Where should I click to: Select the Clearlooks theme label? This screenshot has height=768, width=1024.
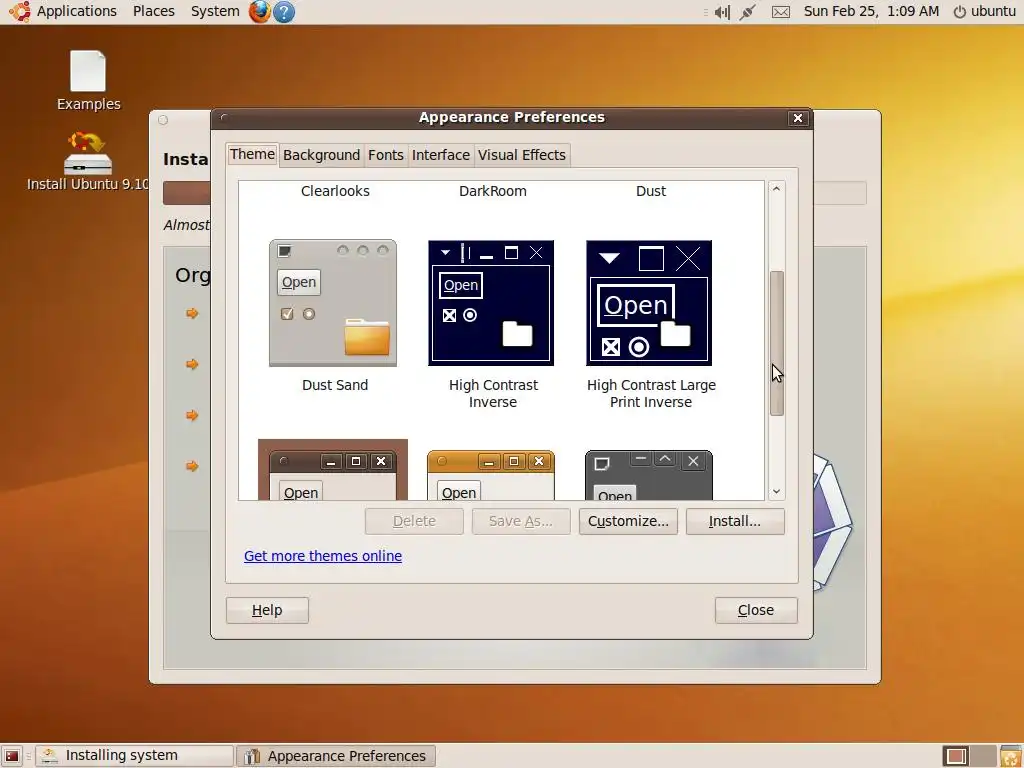335,191
